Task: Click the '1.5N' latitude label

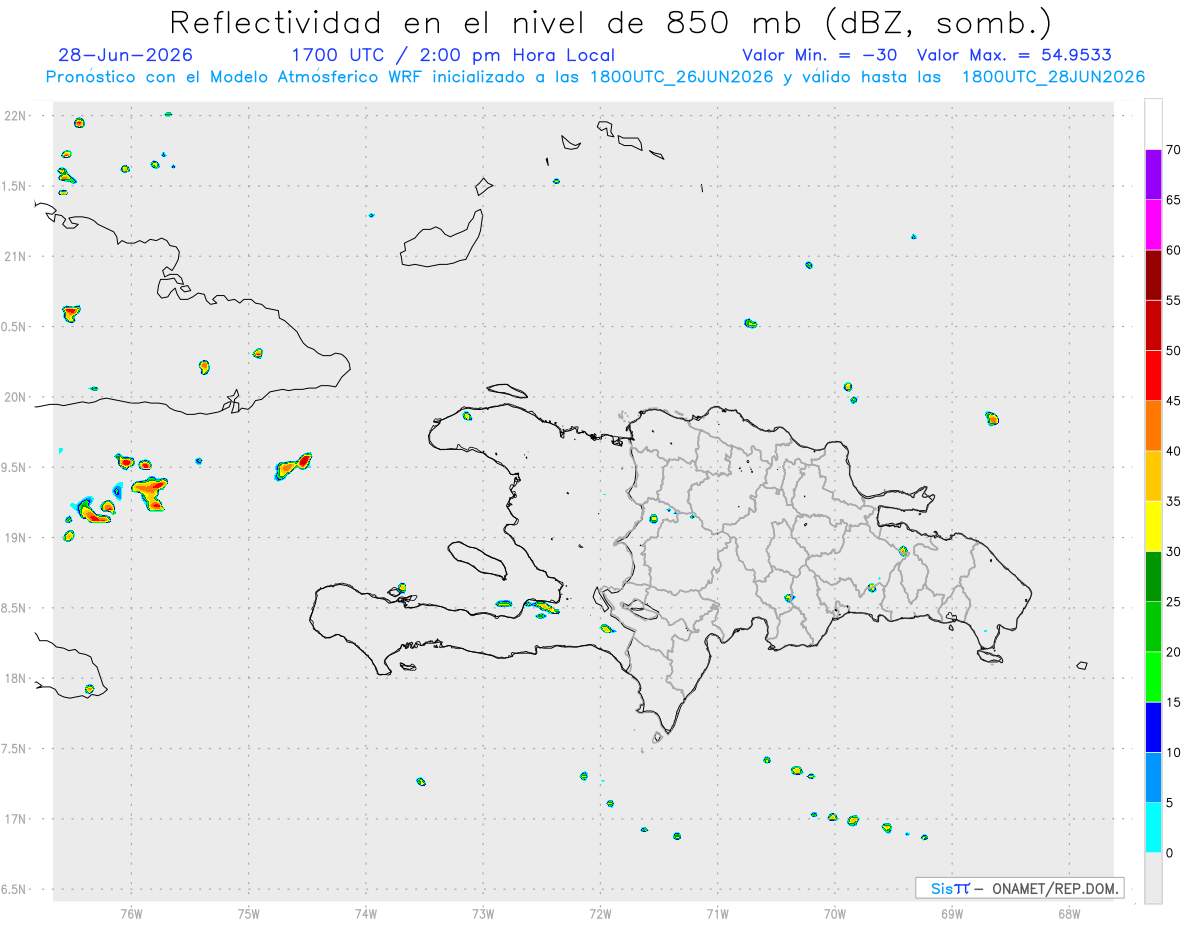Action: coord(14,186)
